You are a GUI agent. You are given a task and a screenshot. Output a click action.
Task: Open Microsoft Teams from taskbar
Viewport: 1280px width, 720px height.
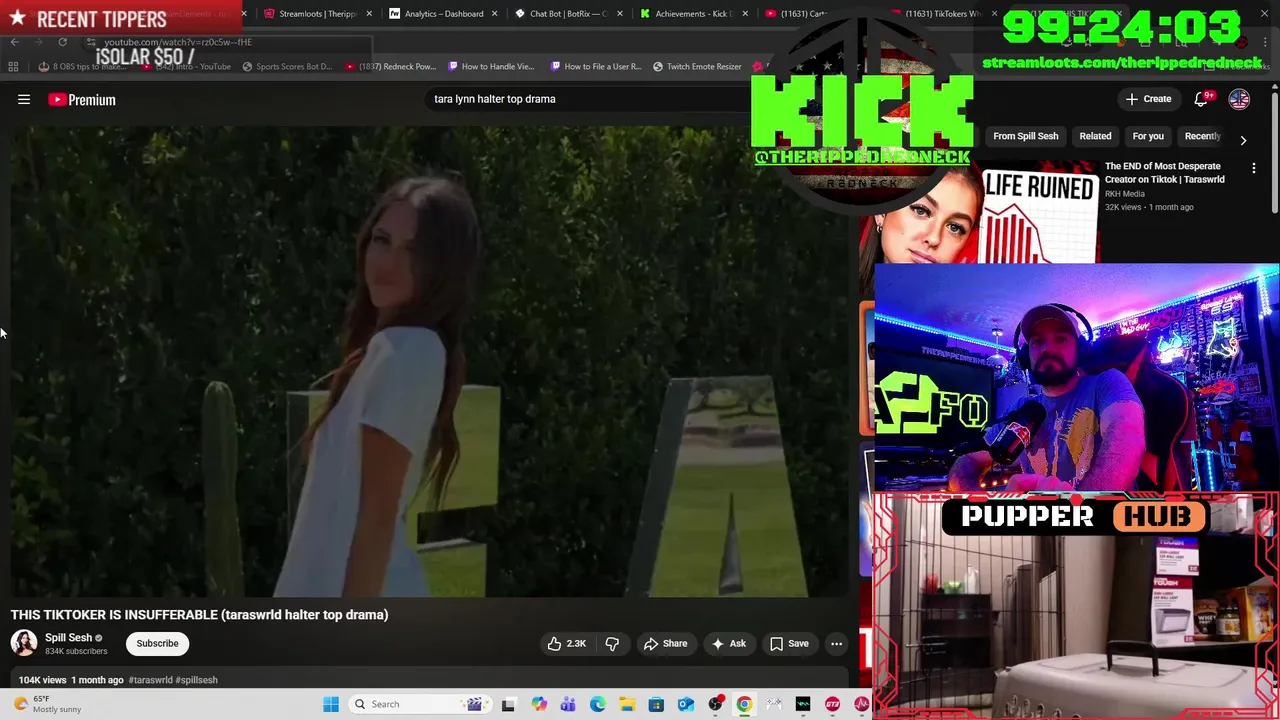(568, 704)
